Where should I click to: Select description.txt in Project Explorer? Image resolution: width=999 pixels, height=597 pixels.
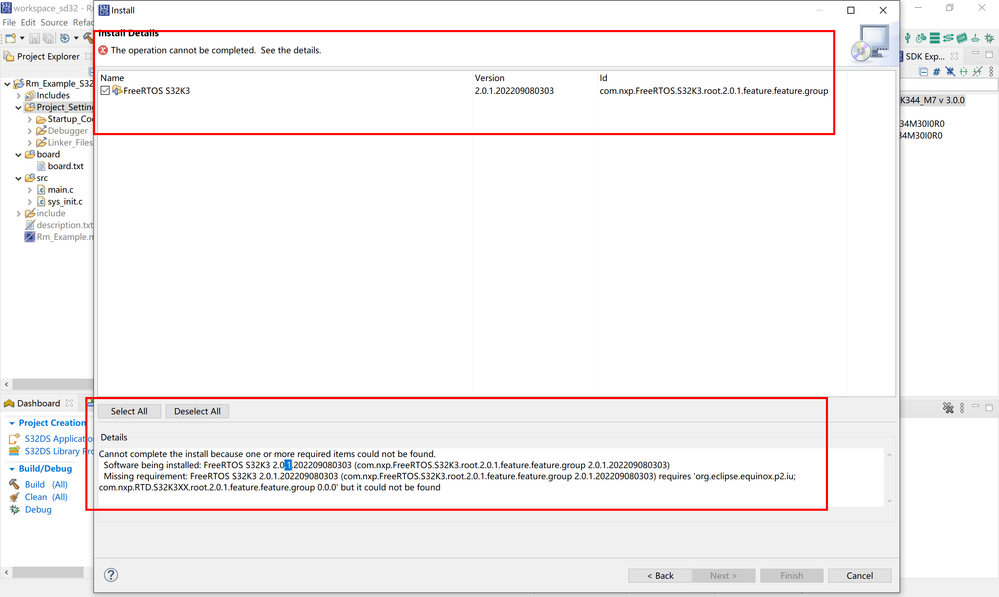click(64, 225)
